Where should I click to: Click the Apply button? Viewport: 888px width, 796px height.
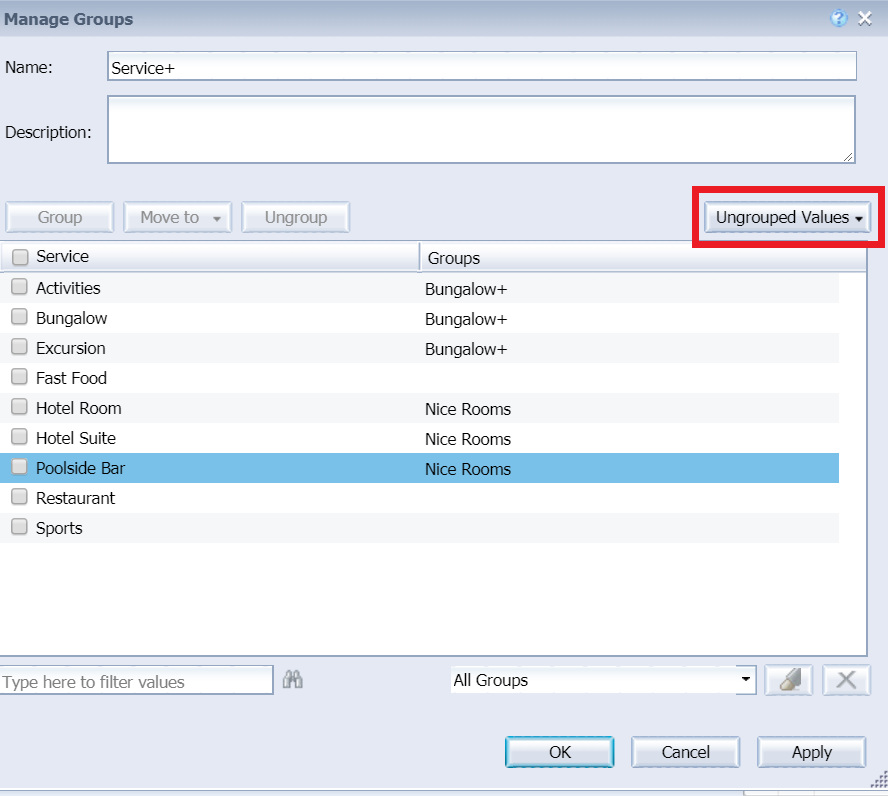pyautogui.click(x=811, y=752)
